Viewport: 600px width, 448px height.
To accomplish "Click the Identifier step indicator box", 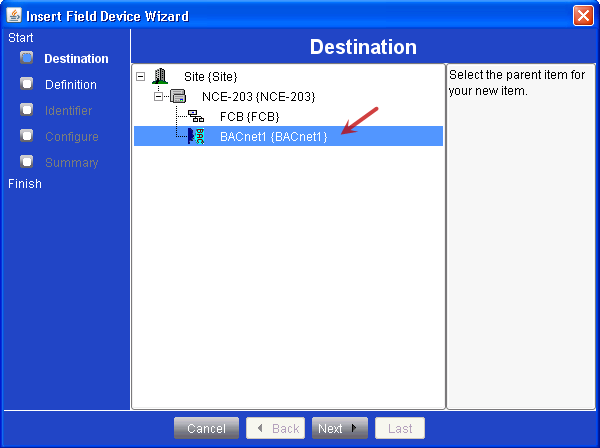I will pos(26,110).
